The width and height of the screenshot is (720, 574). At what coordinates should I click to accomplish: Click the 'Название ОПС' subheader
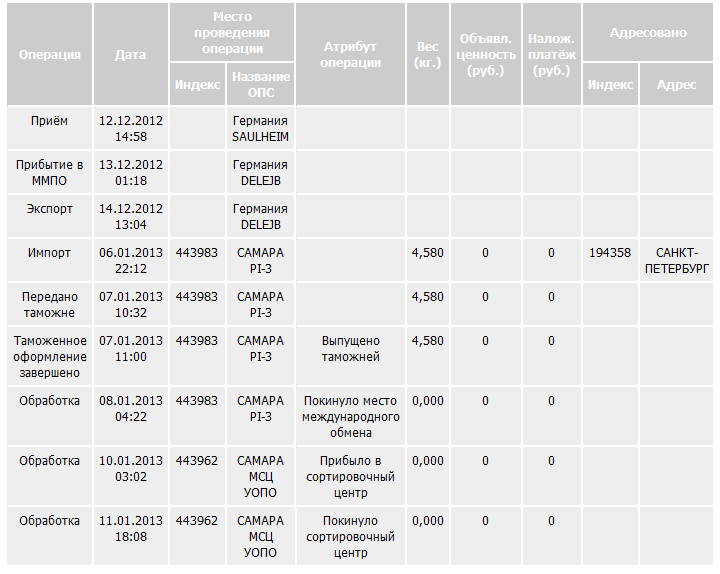pos(260,85)
